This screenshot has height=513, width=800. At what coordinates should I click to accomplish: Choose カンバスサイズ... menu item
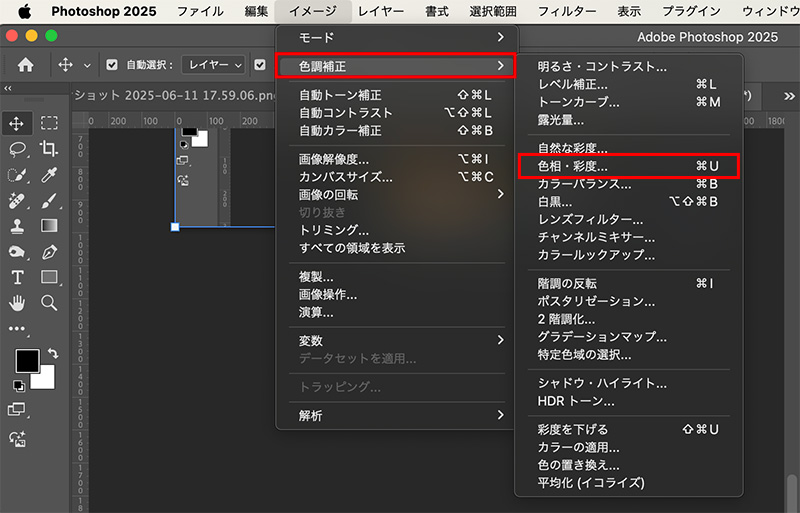[397, 177]
